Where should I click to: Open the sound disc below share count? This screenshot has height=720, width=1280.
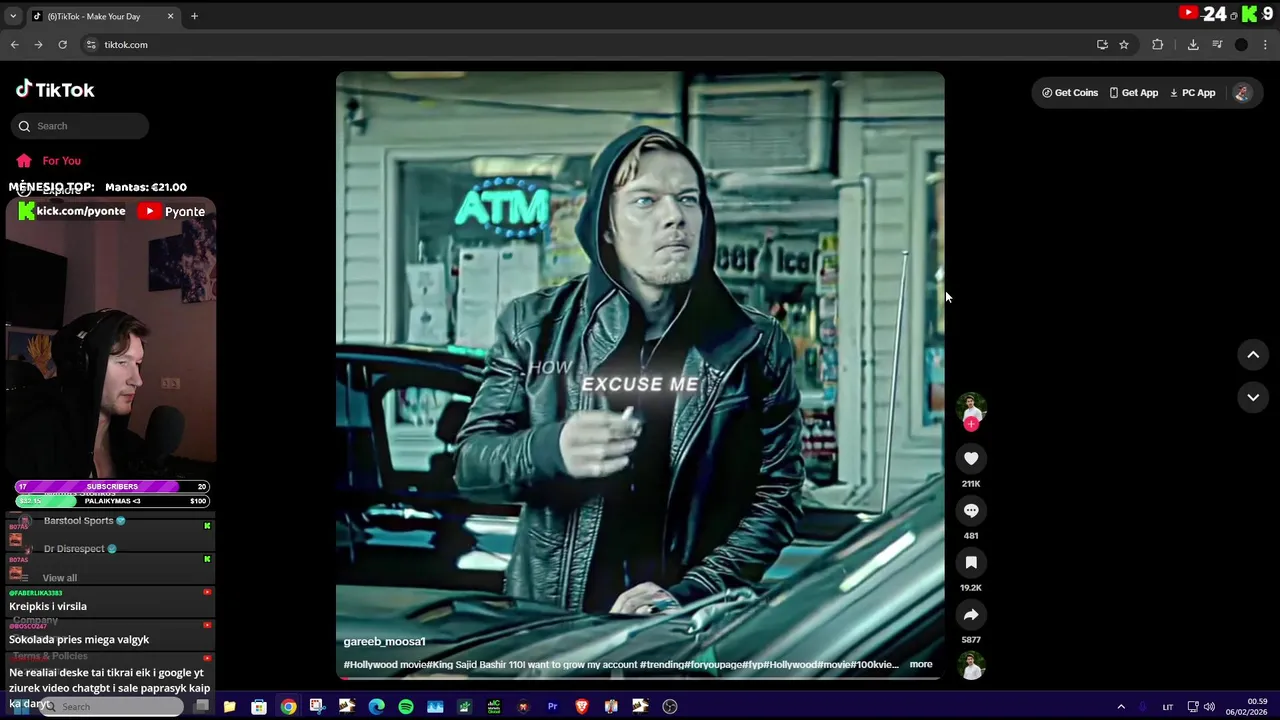971,666
